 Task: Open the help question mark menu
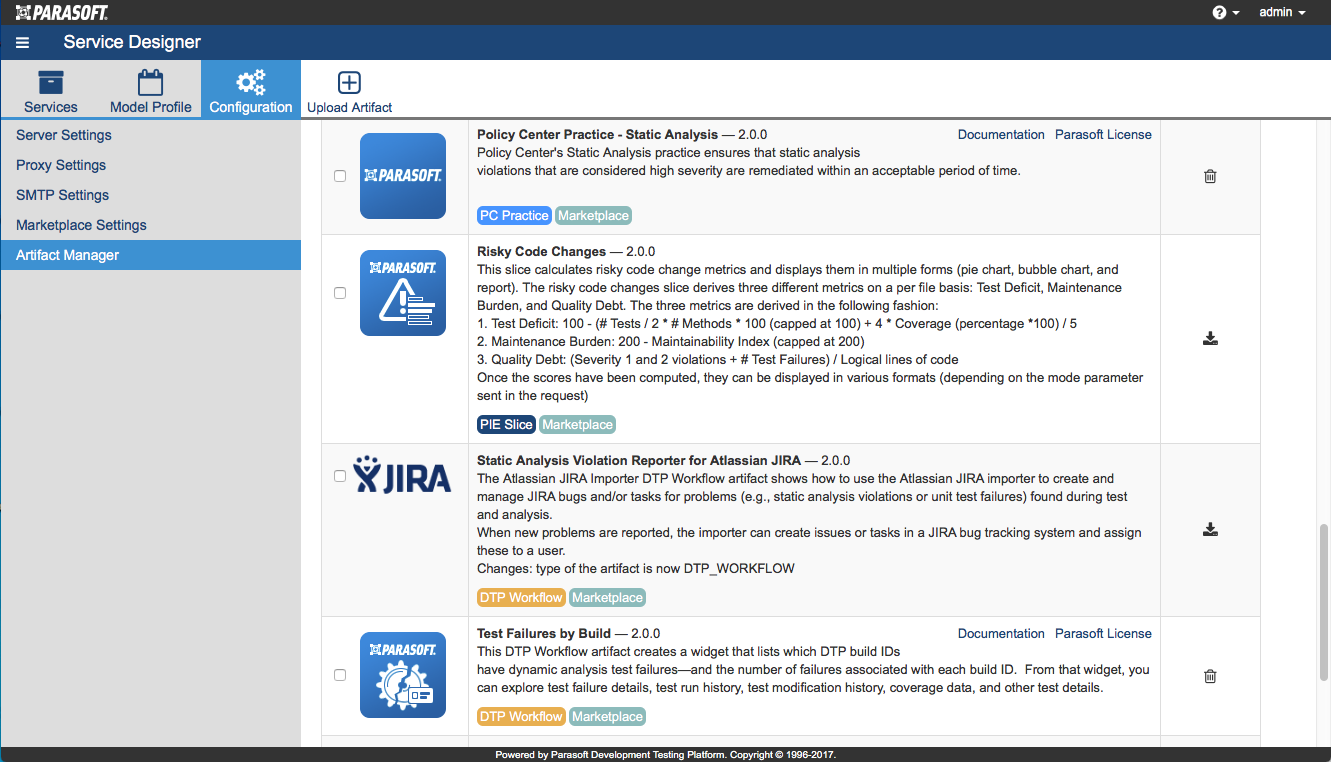tap(1225, 12)
